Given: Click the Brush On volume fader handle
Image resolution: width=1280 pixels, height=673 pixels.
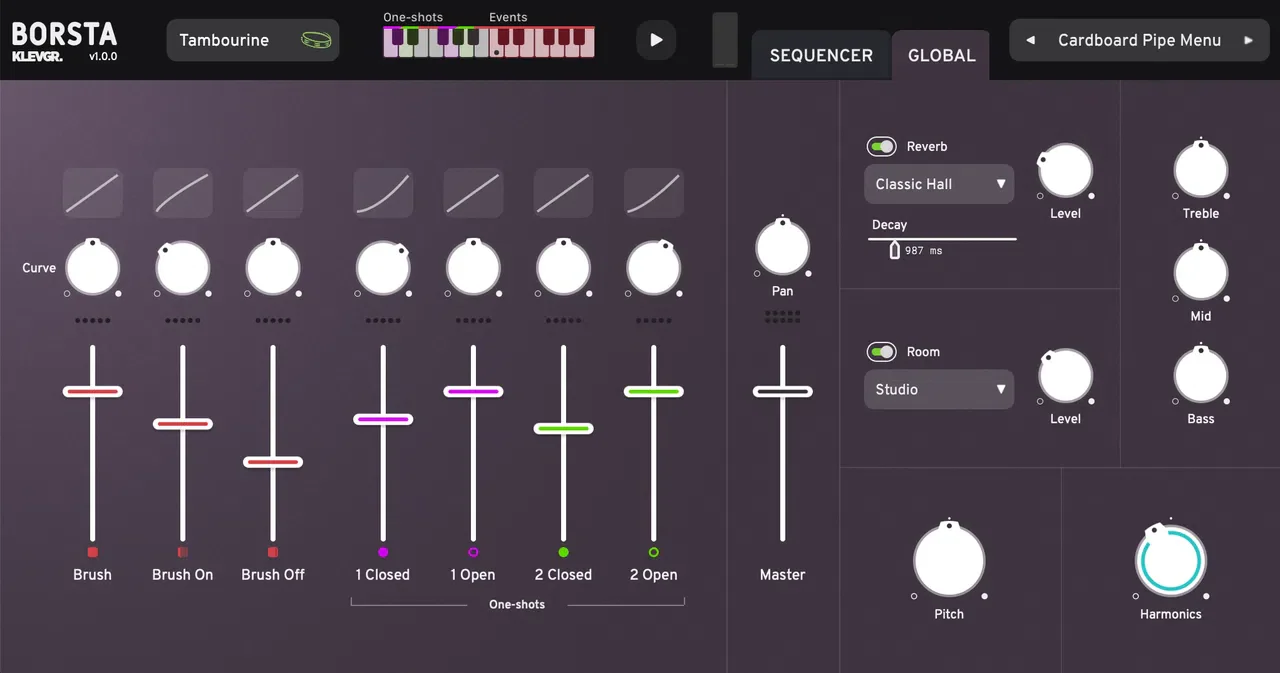Looking at the screenshot, I should pyautogui.click(x=183, y=424).
